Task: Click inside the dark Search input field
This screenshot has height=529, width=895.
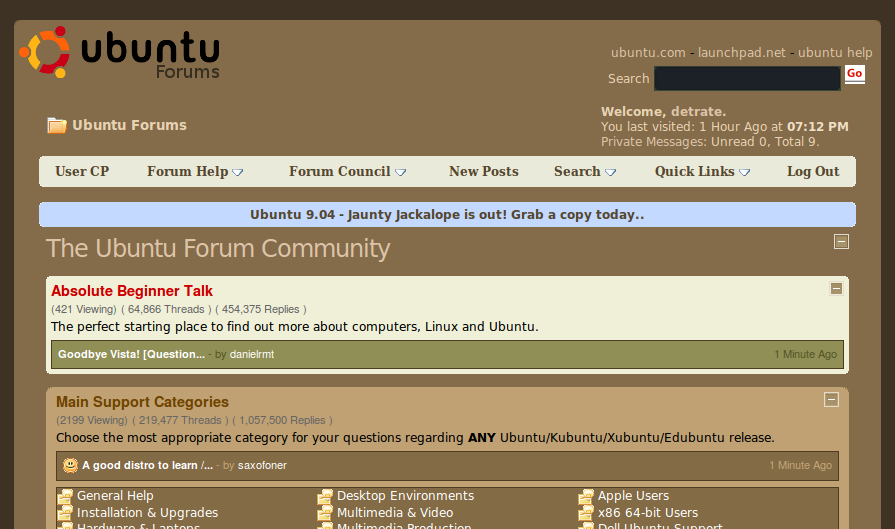Action: [x=747, y=78]
